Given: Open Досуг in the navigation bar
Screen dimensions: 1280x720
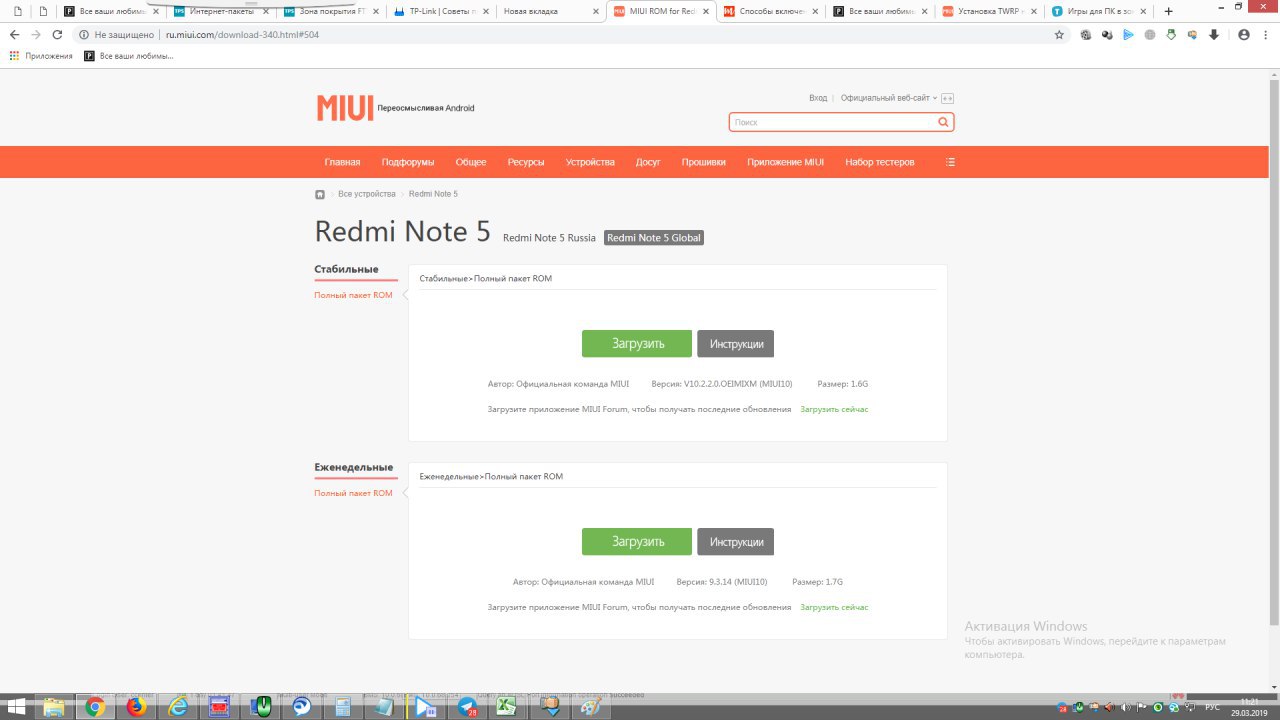Looking at the screenshot, I should pyautogui.click(x=648, y=162).
